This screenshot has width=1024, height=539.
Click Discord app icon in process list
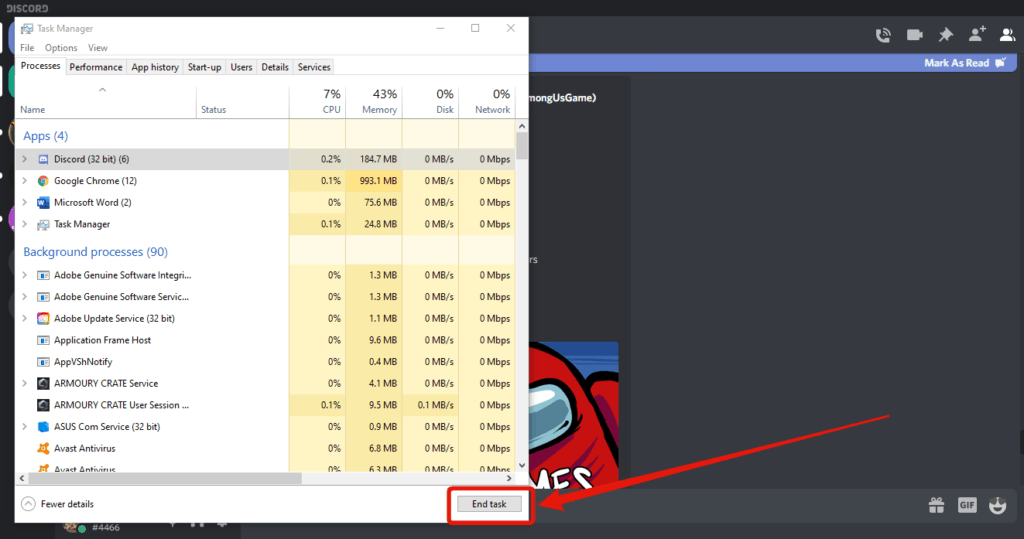click(x=43, y=159)
